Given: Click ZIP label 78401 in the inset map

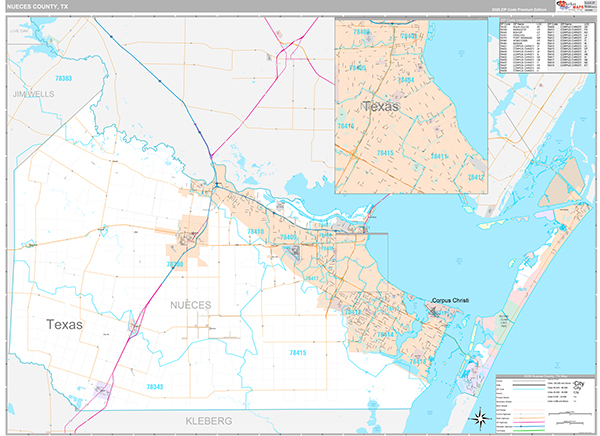Looking at the screenshot, I should 408,36.
